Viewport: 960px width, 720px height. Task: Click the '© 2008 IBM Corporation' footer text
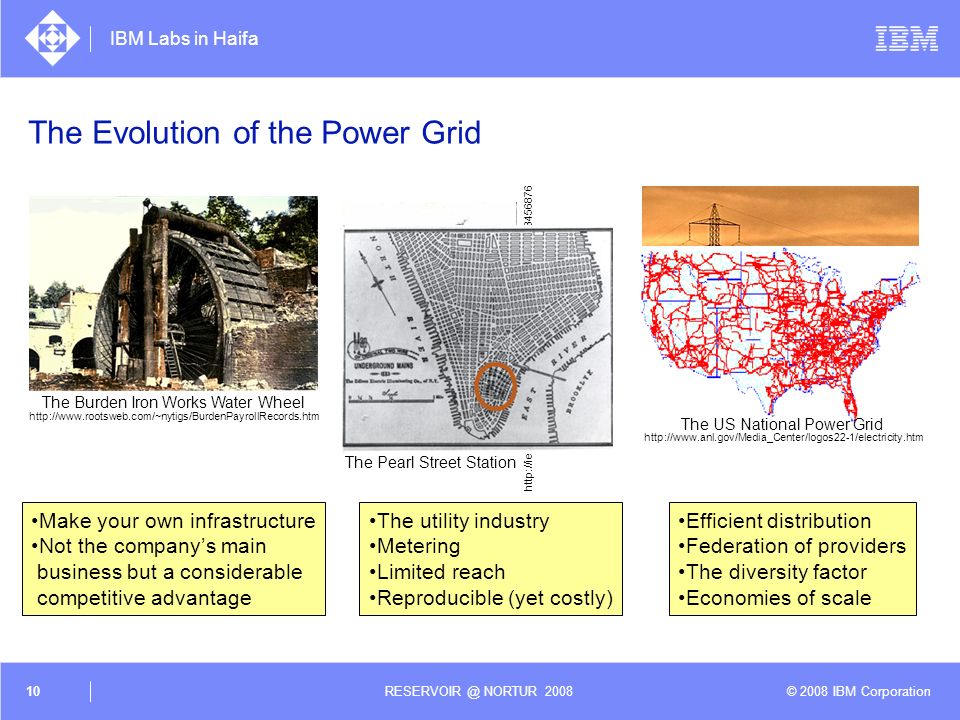858,691
